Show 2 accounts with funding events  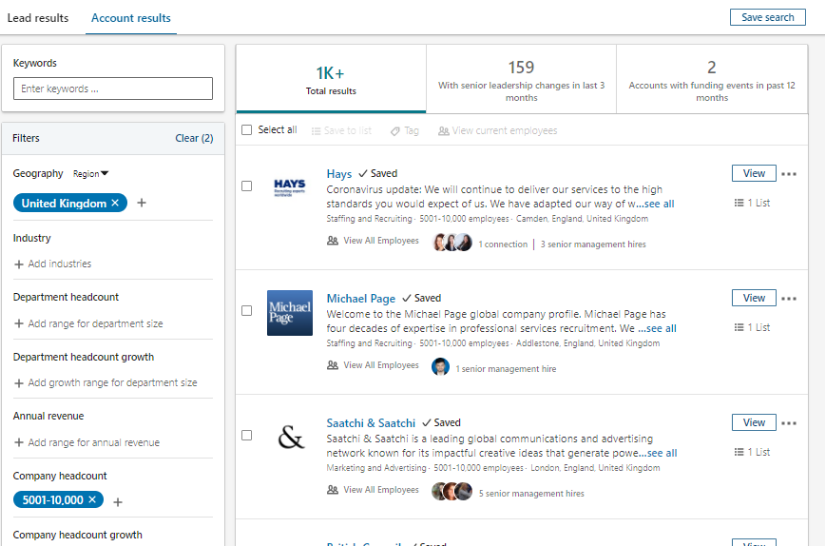[712, 79]
